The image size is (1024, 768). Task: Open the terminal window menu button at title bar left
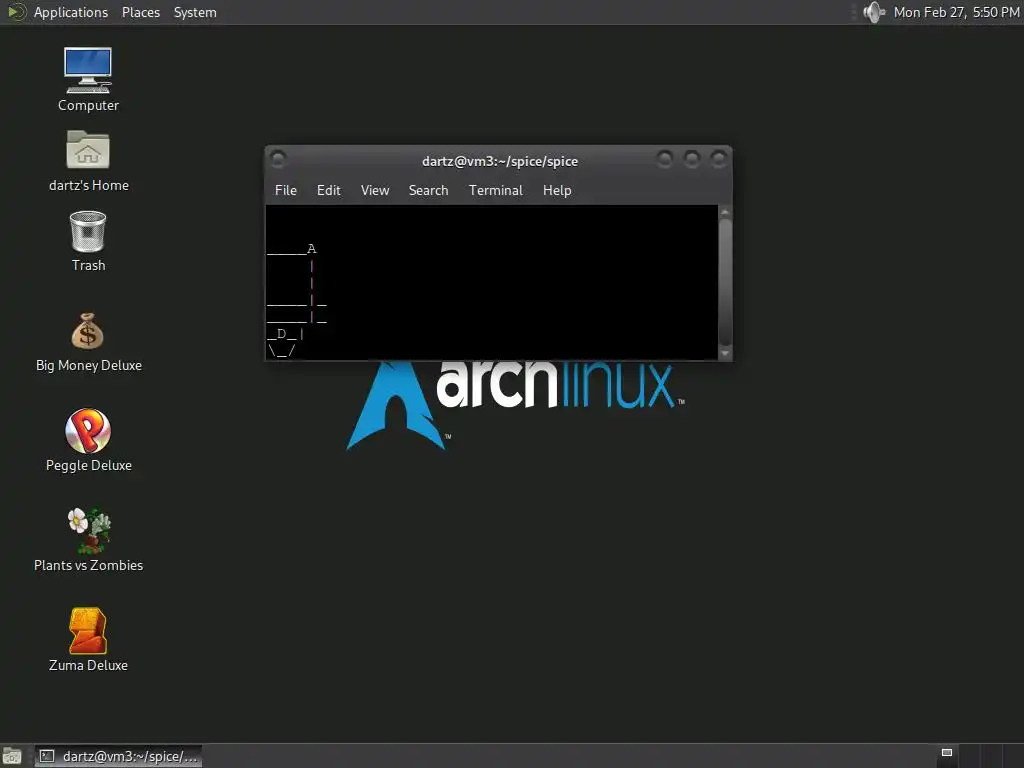[x=278, y=159]
